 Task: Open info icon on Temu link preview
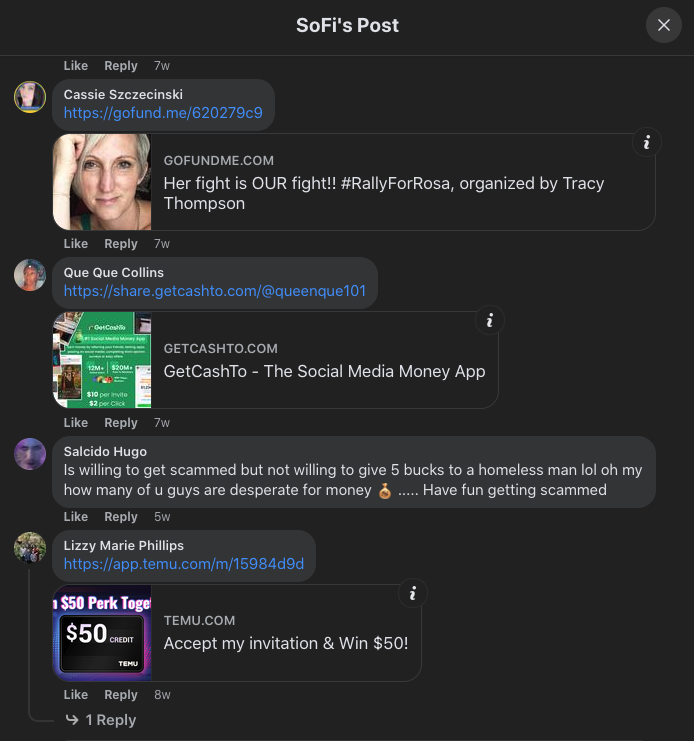pos(412,594)
